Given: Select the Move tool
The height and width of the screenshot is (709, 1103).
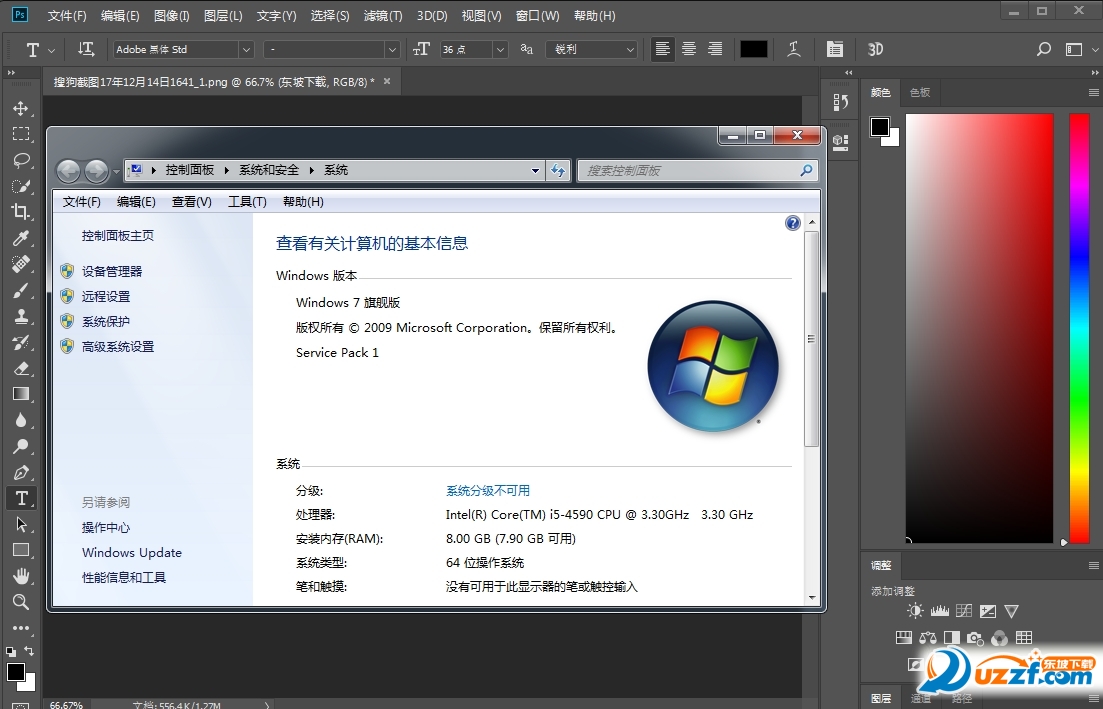Looking at the screenshot, I should point(21,108).
